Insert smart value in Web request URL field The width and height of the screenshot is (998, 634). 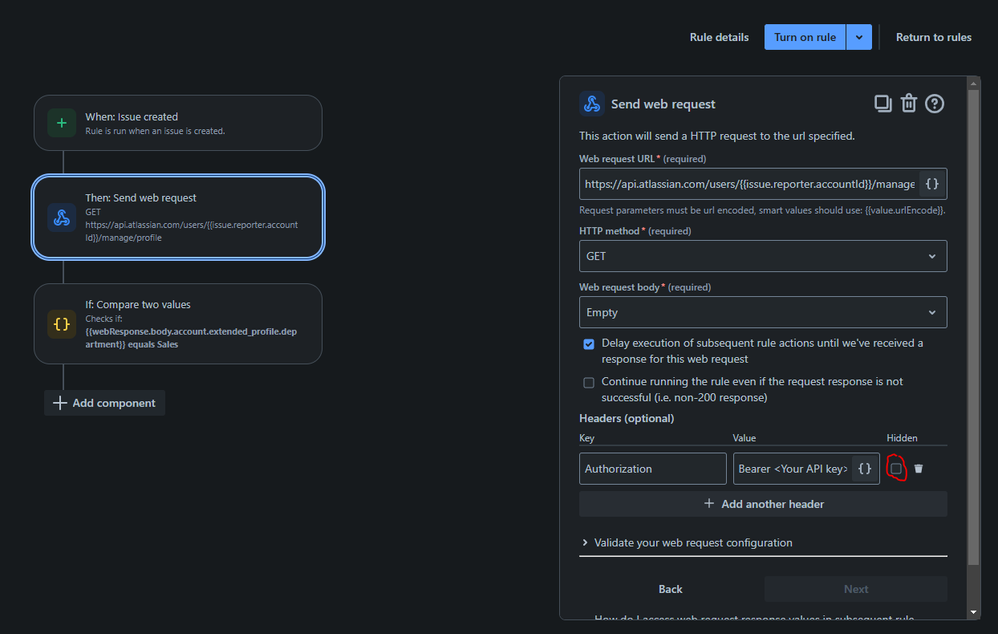(932, 184)
